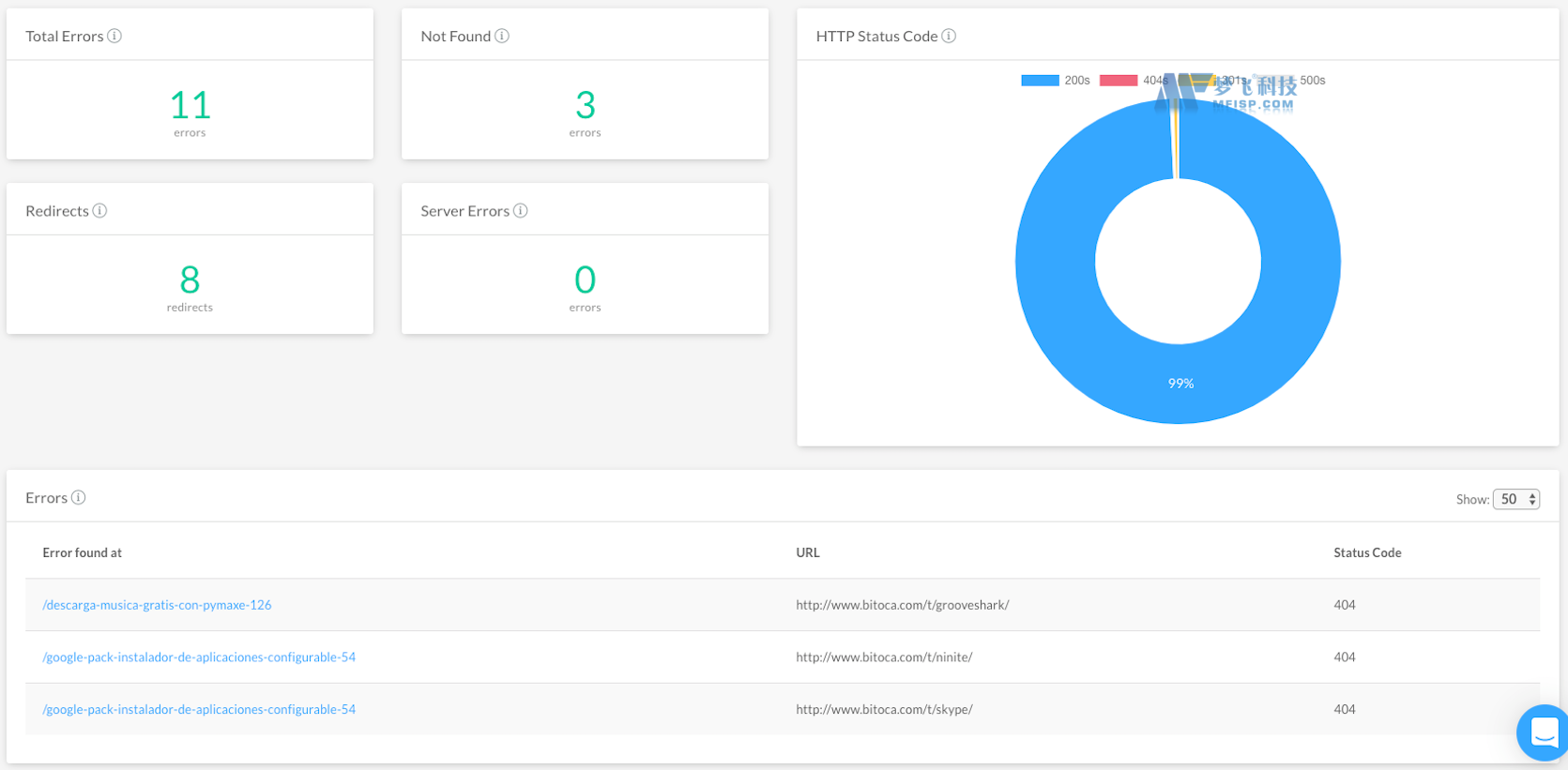Open the Redirects info tooltip icon
1568x770 pixels.
pyautogui.click(x=99, y=211)
